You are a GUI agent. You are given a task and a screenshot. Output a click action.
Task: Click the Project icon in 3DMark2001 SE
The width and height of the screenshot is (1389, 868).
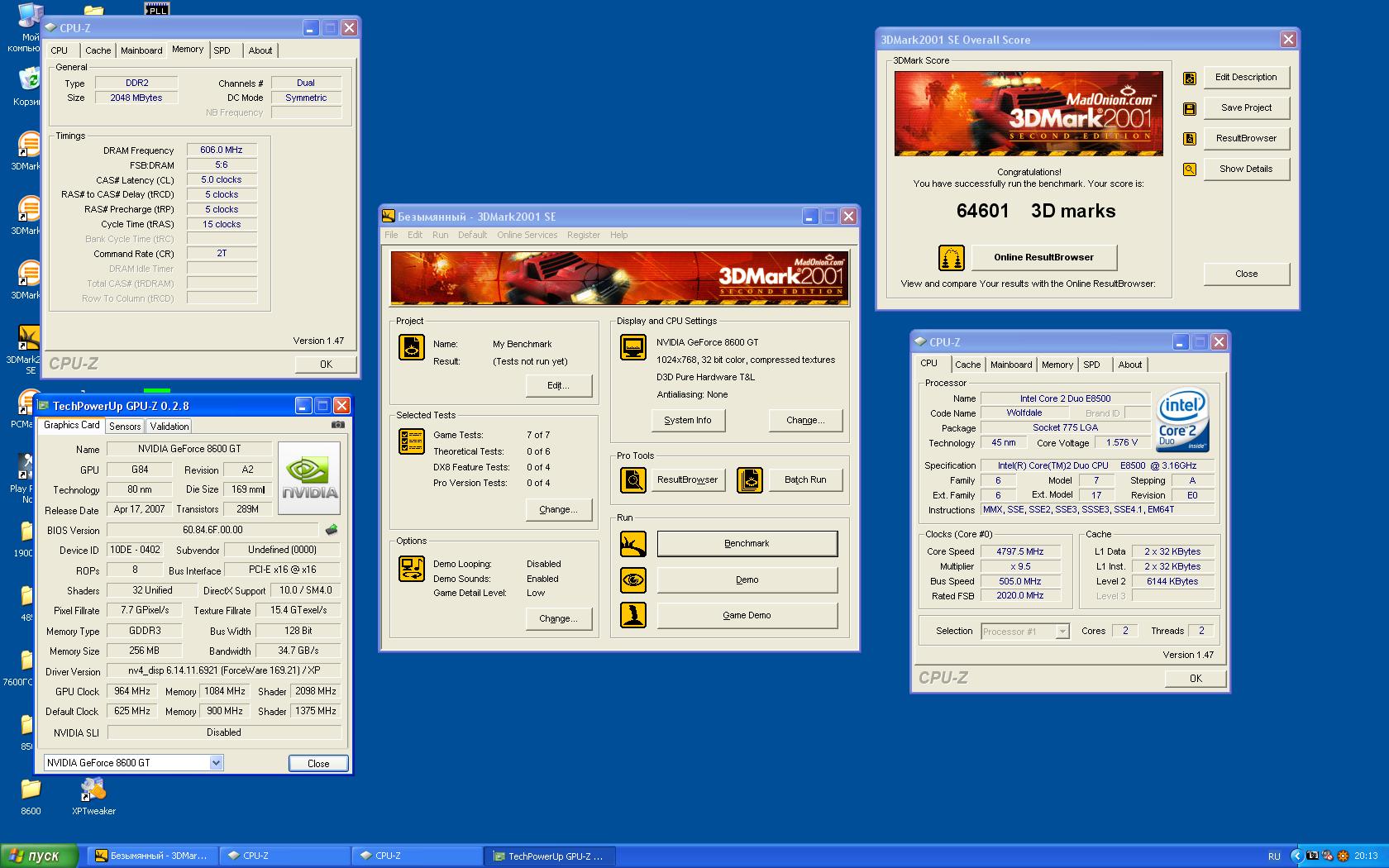click(x=412, y=347)
